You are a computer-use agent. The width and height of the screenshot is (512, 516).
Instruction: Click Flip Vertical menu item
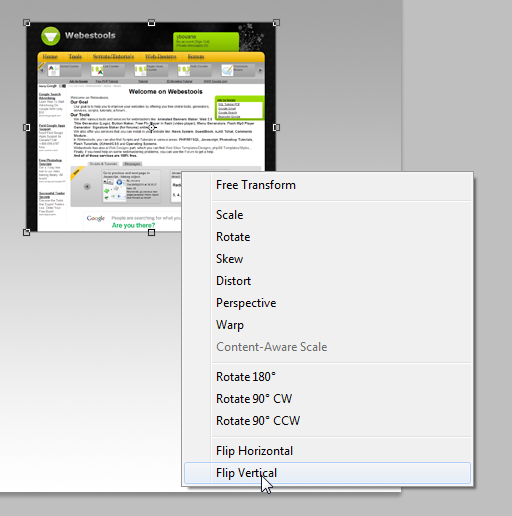(327, 473)
